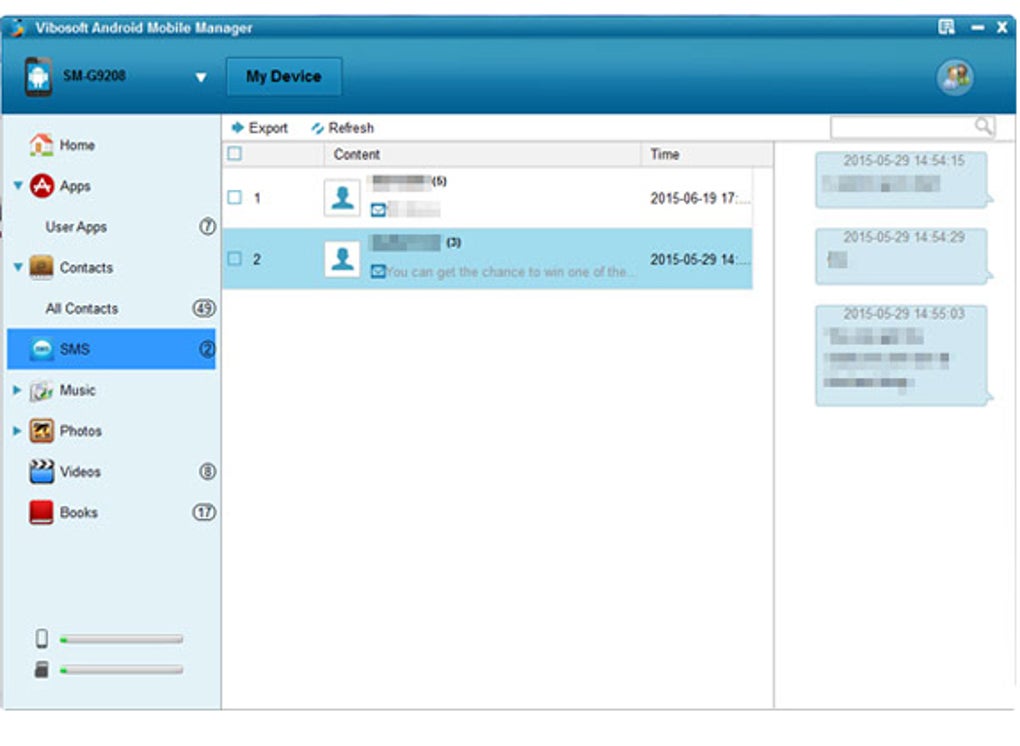Viewport: 1020px width, 746px height.
Task: Click the user account avatar icon
Action: [954, 77]
